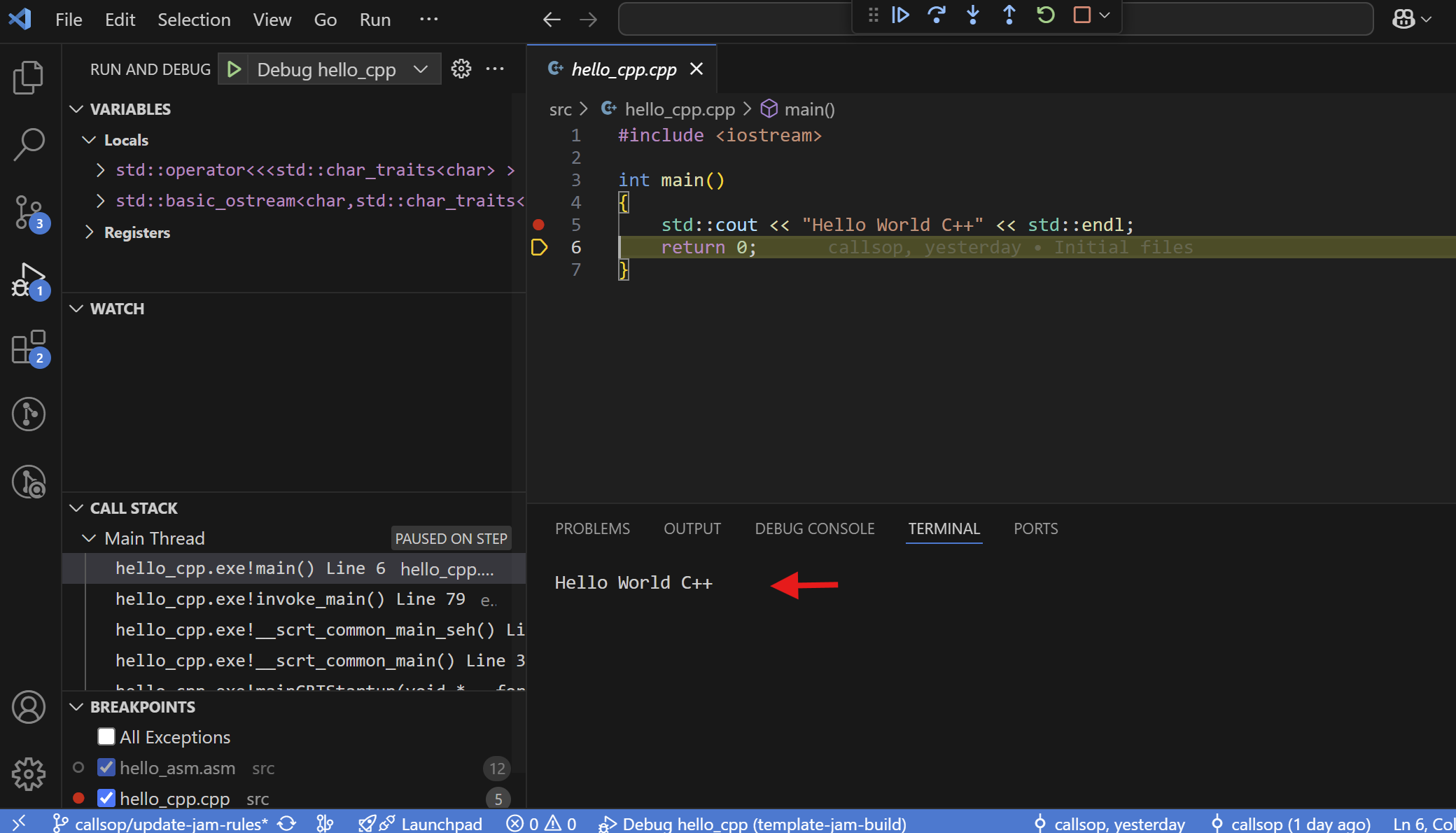Restart the debug session
Image resolution: width=1456 pixels, height=833 pixels.
point(1046,15)
